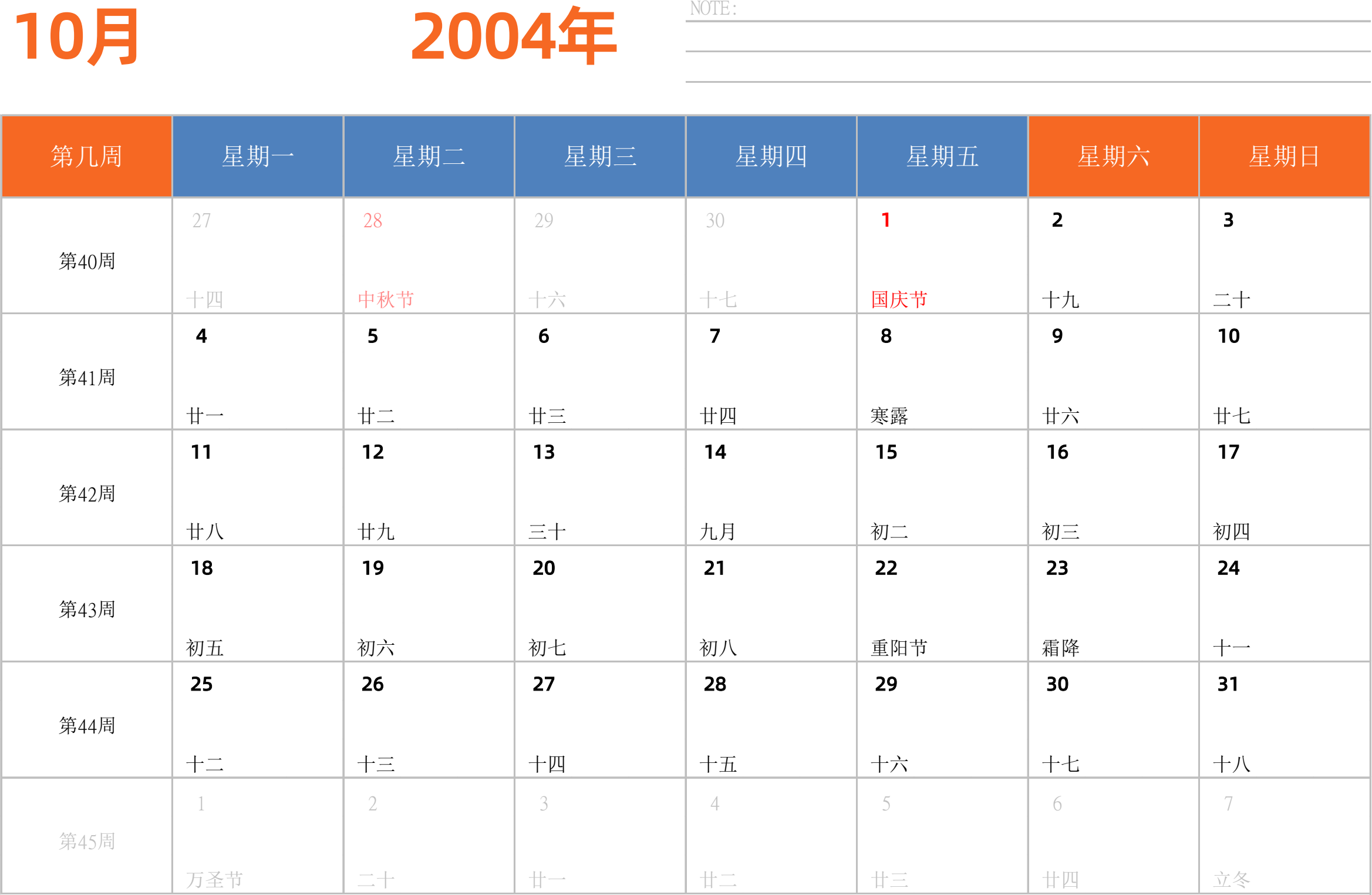1372x895 pixels.
Task: Click the date 22
Action: pos(886,568)
